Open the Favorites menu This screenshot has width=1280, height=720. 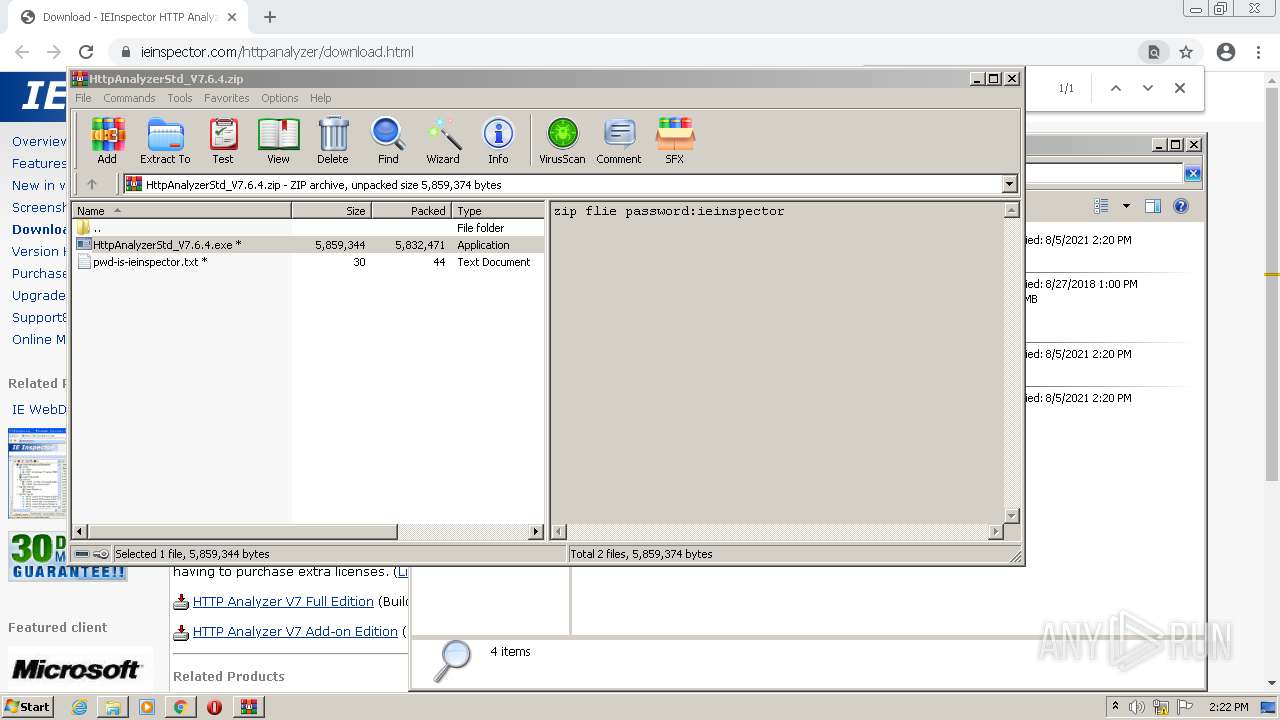click(x=227, y=98)
